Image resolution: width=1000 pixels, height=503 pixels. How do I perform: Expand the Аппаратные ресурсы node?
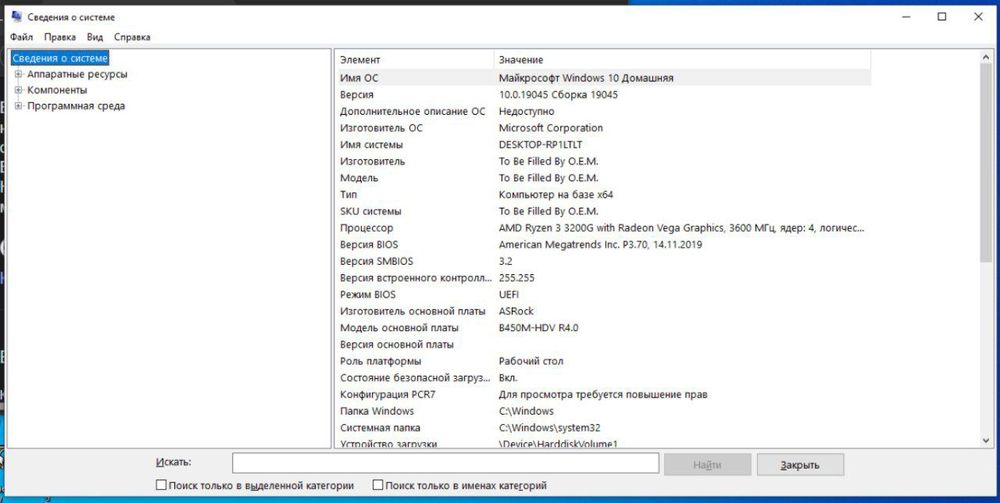pos(18,74)
